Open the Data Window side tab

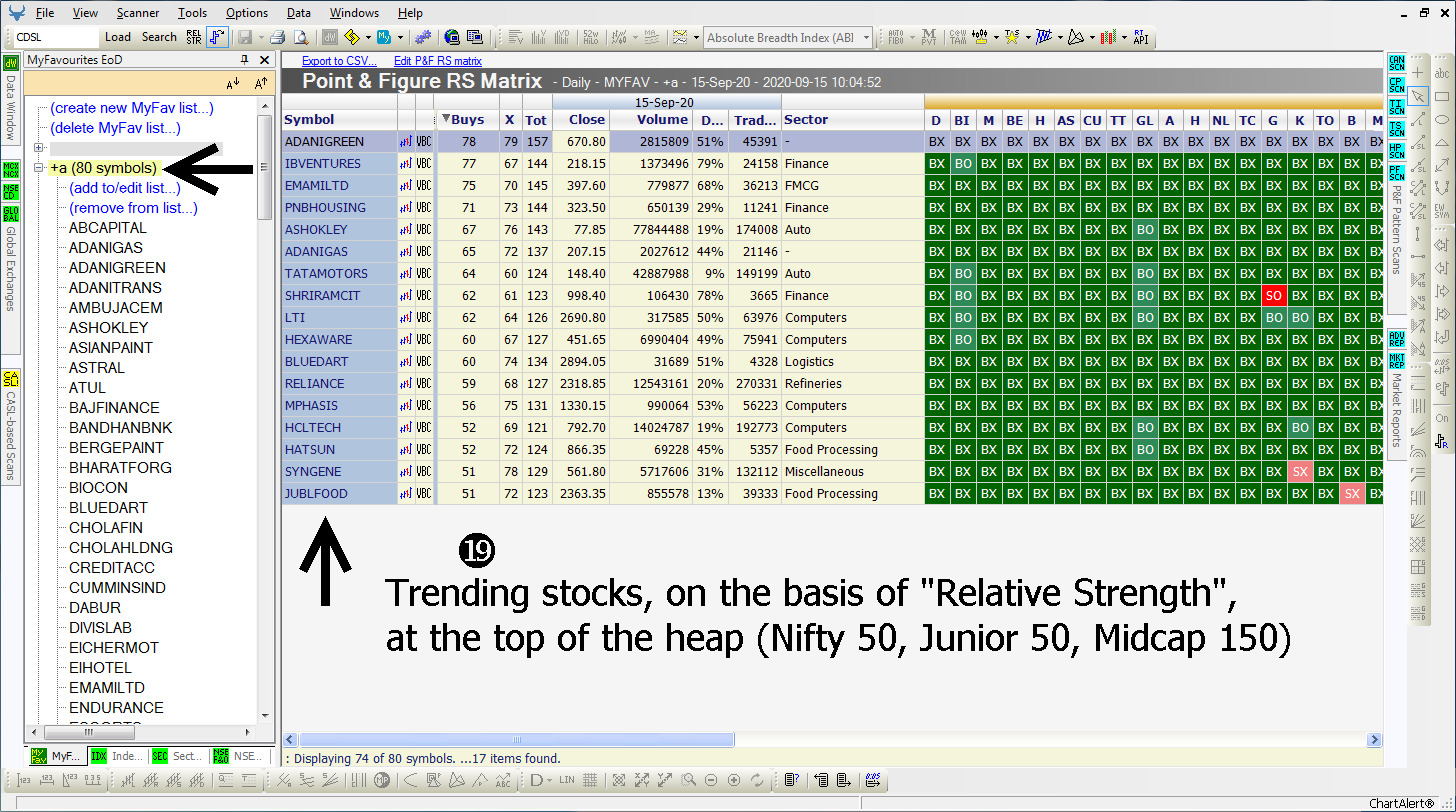point(10,98)
